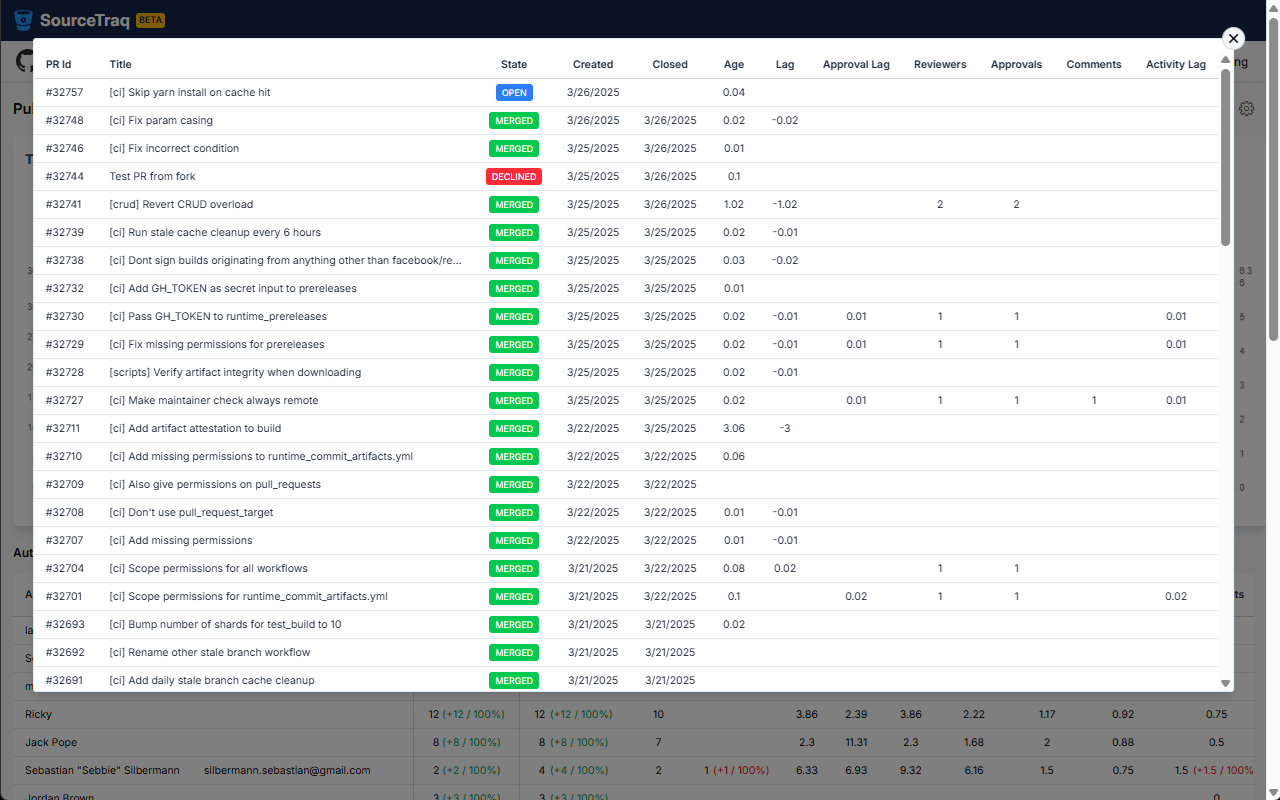Viewport: 1280px width, 800px height.
Task: Click the Comments column header
Action: pyautogui.click(x=1094, y=64)
